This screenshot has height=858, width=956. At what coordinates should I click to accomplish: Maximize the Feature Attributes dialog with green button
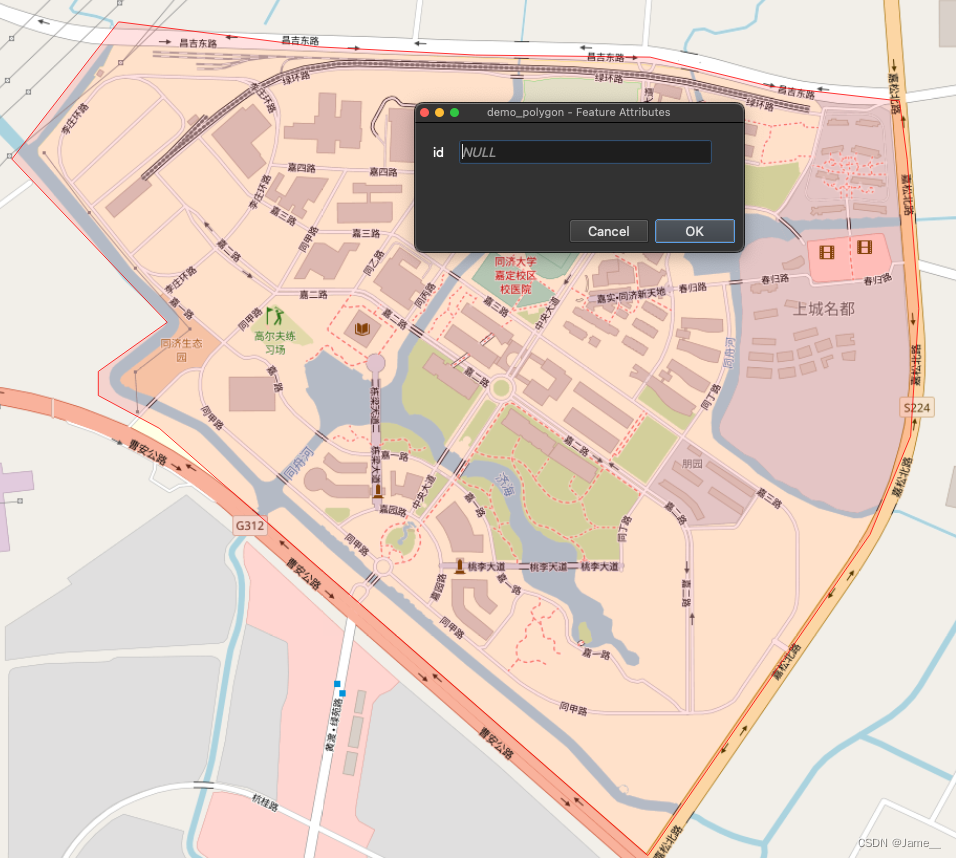(x=454, y=112)
